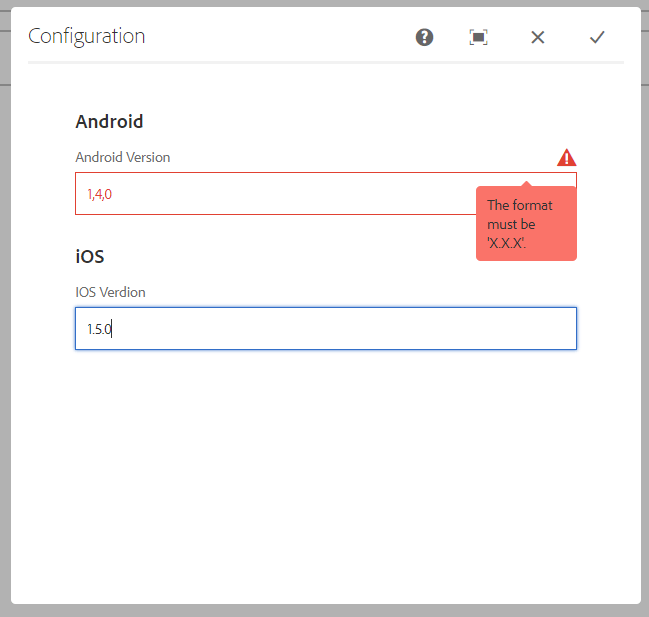Click the format error tooltip message
649x617 pixels.
click(526, 224)
